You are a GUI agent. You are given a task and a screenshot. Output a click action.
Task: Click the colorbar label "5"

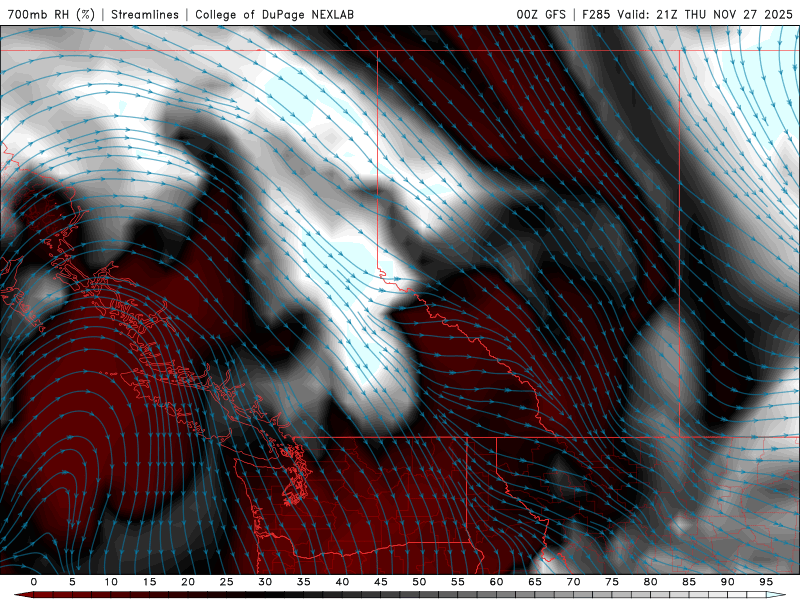[72, 582]
